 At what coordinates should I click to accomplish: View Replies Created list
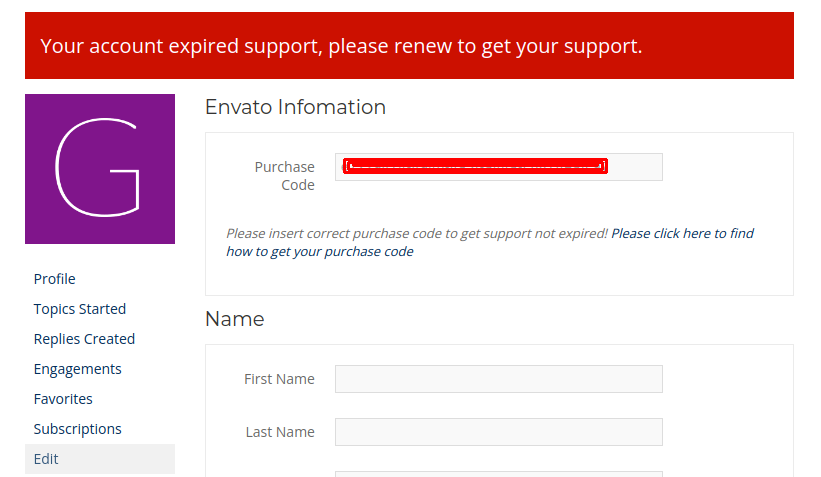pyautogui.click(x=84, y=339)
